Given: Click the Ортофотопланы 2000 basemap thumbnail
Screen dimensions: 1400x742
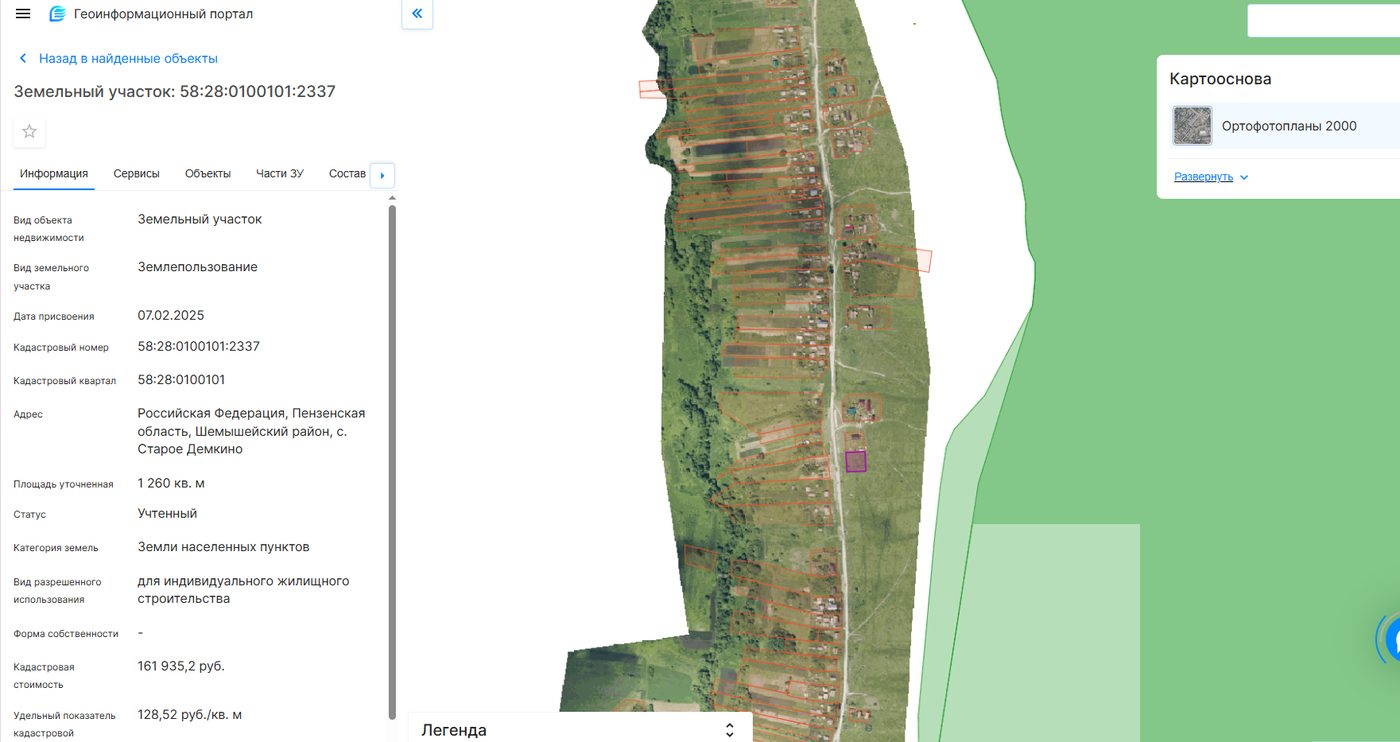Looking at the screenshot, I should click(x=1192, y=126).
